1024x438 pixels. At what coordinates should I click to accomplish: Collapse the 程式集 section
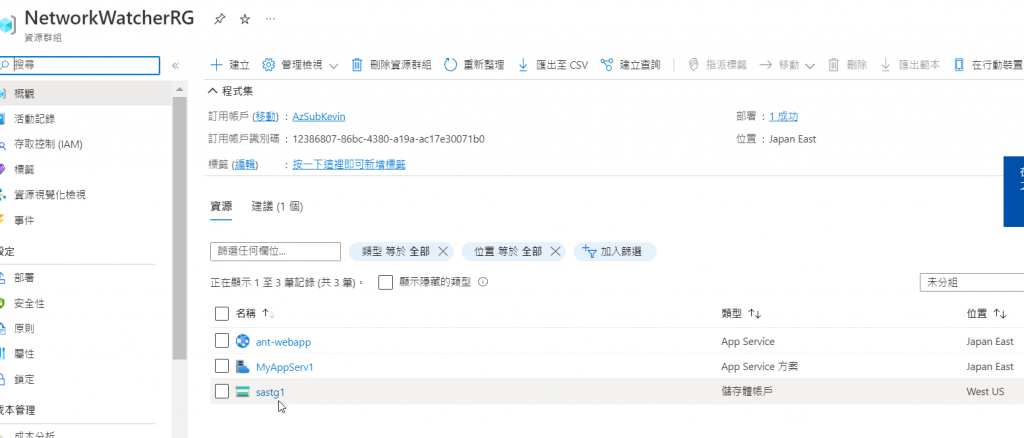click(x=231, y=91)
